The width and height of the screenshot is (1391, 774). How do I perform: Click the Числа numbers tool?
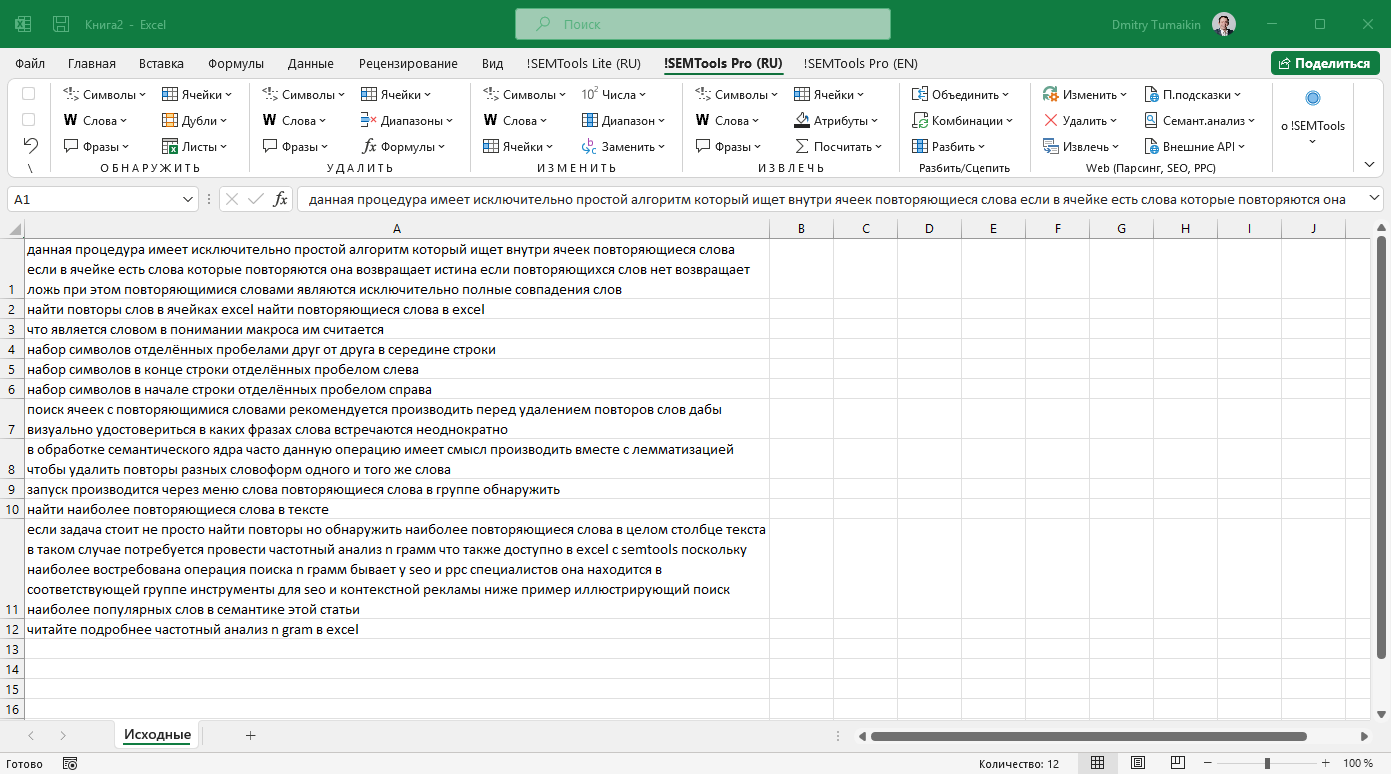click(613, 95)
